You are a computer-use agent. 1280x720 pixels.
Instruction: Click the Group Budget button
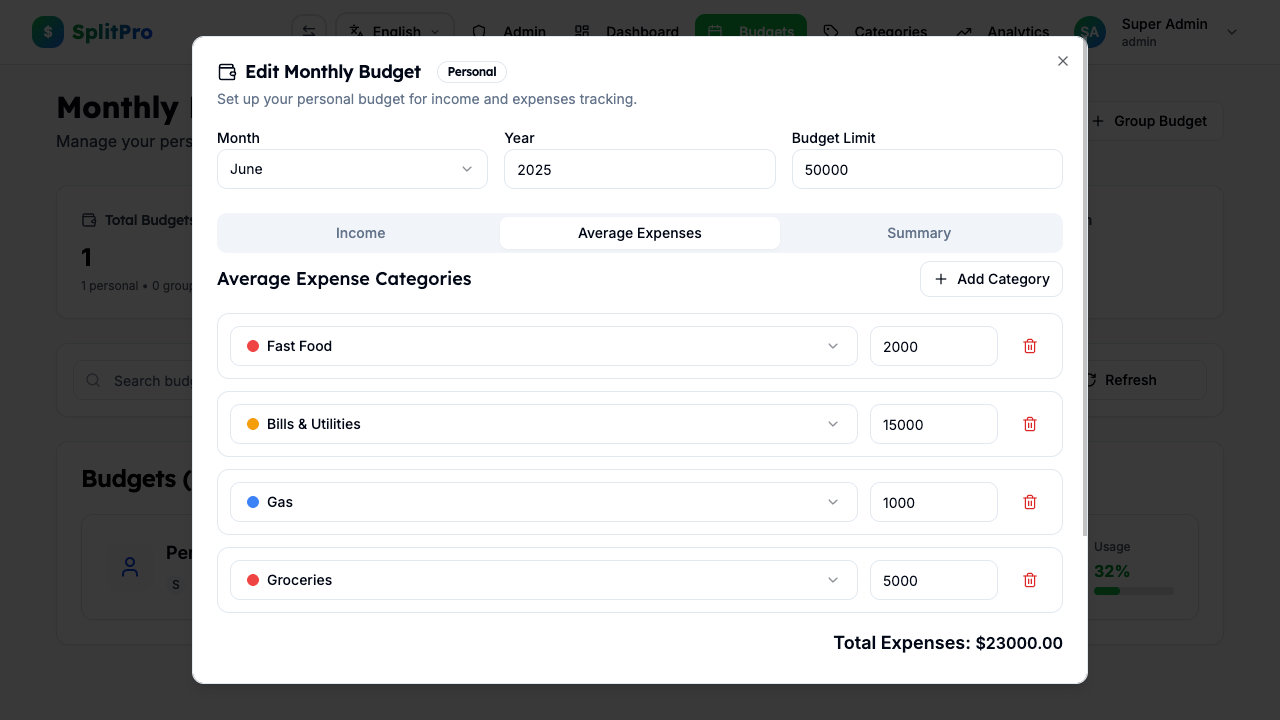tap(1151, 120)
